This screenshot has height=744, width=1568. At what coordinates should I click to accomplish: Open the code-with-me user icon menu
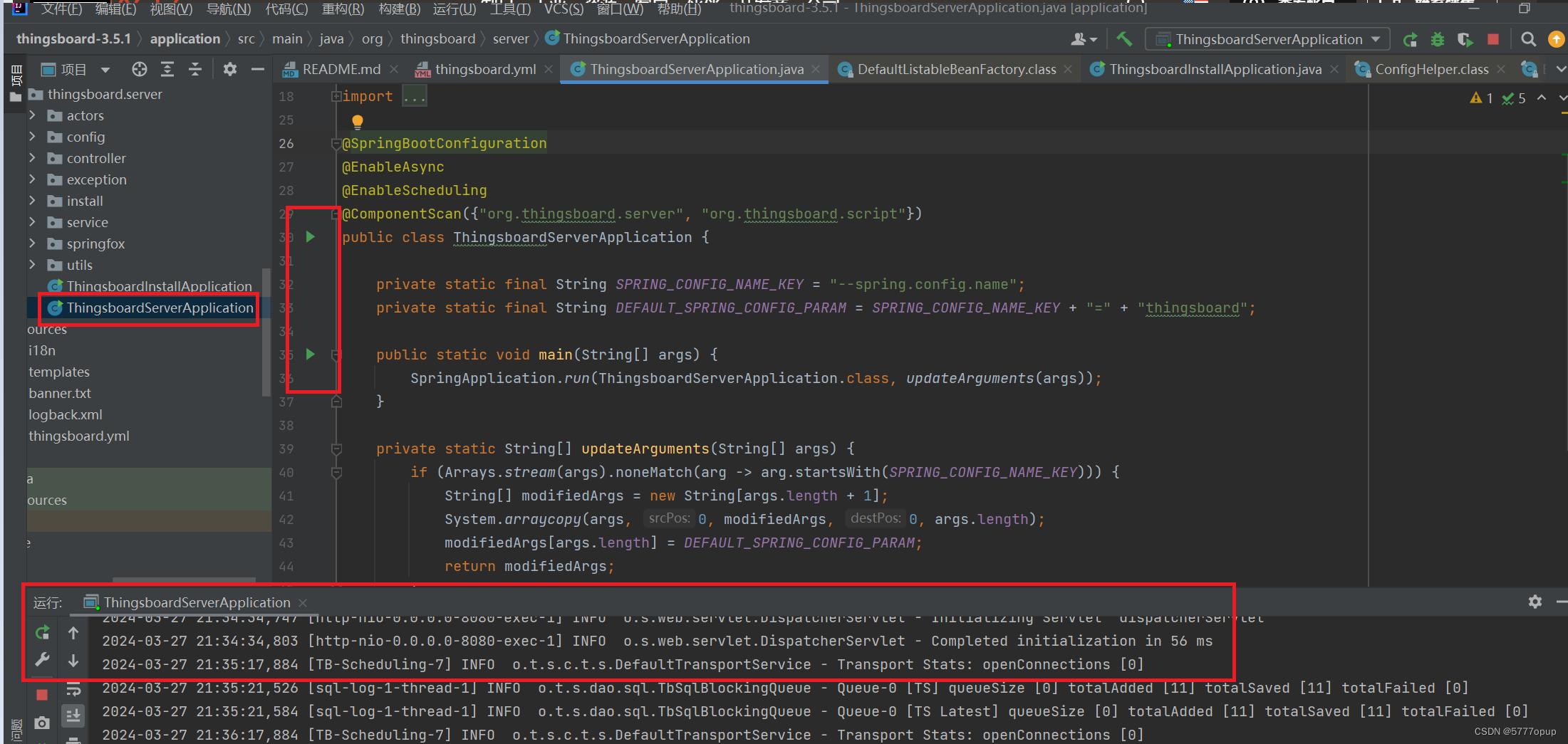tap(1083, 40)
